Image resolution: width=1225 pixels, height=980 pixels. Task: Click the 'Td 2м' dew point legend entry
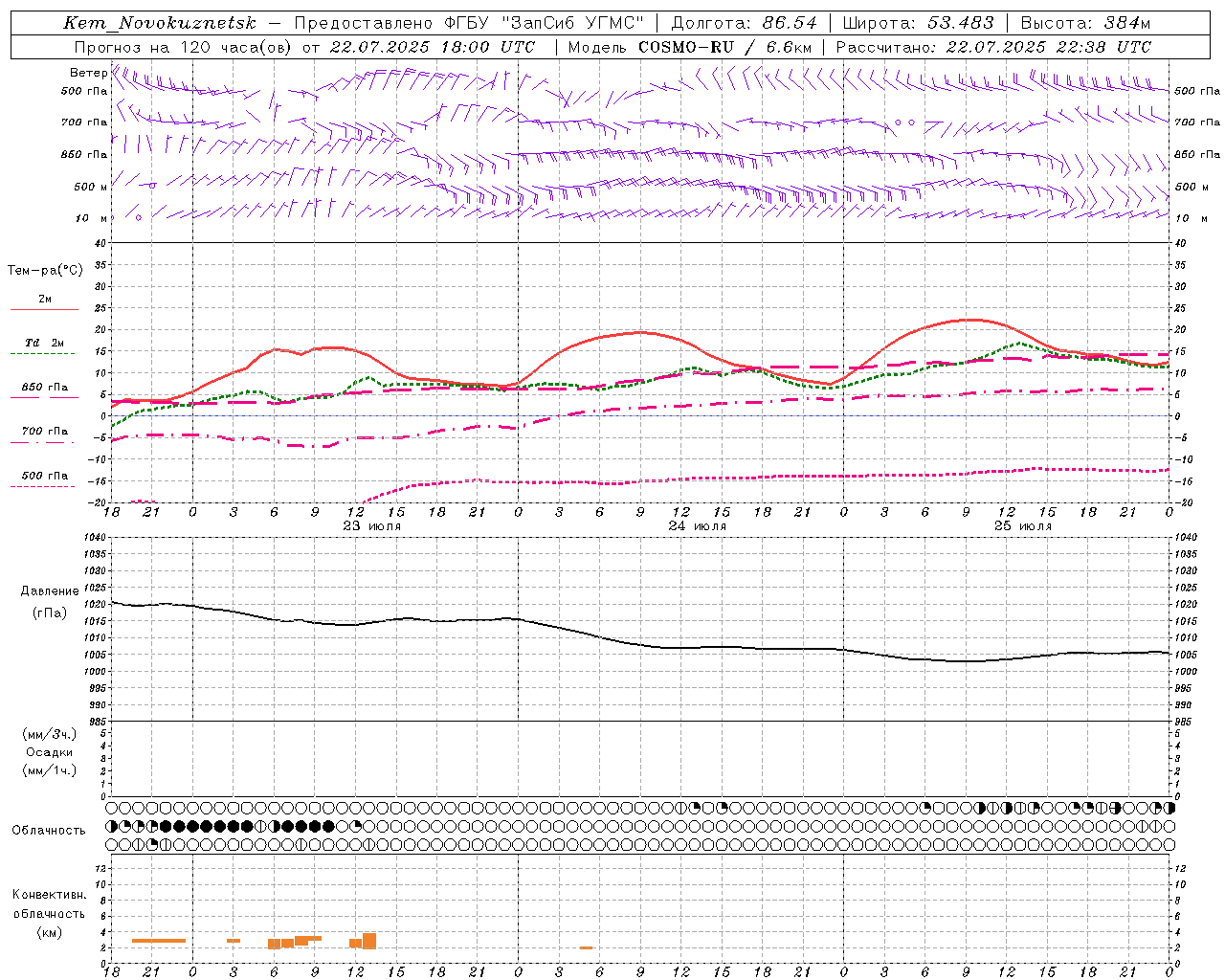(x=45, y=343)
